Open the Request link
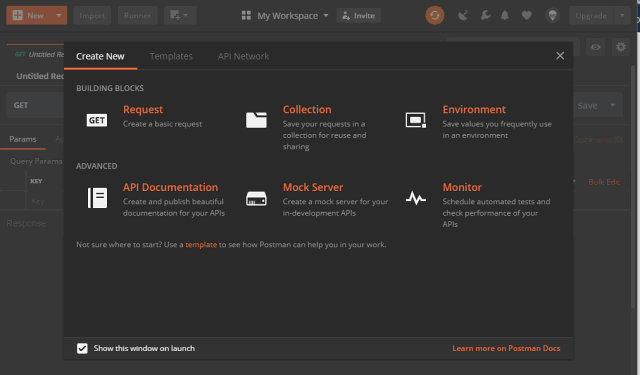Screen dimensions: 640x375 click(143, 109)
